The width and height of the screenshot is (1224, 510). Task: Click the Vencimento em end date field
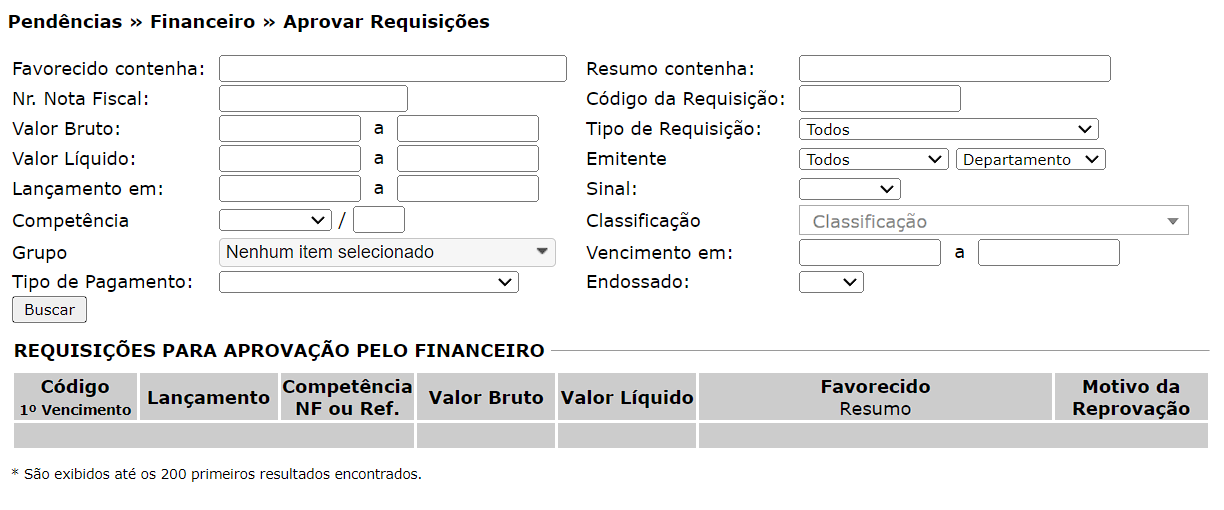tap(1048, 252)
